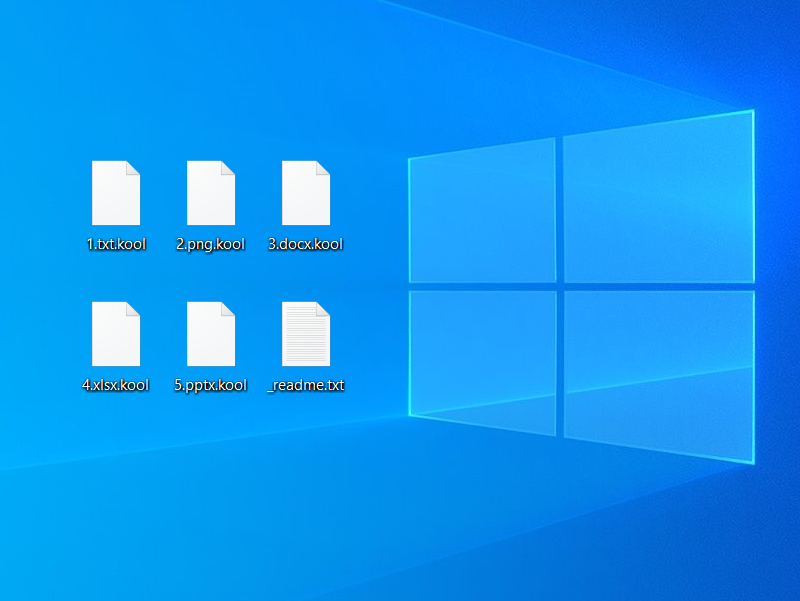Viewport: 800px width, 601px height.
Task: Click the "4.xlsx.kool" filename label
Action: coord(116,385)
